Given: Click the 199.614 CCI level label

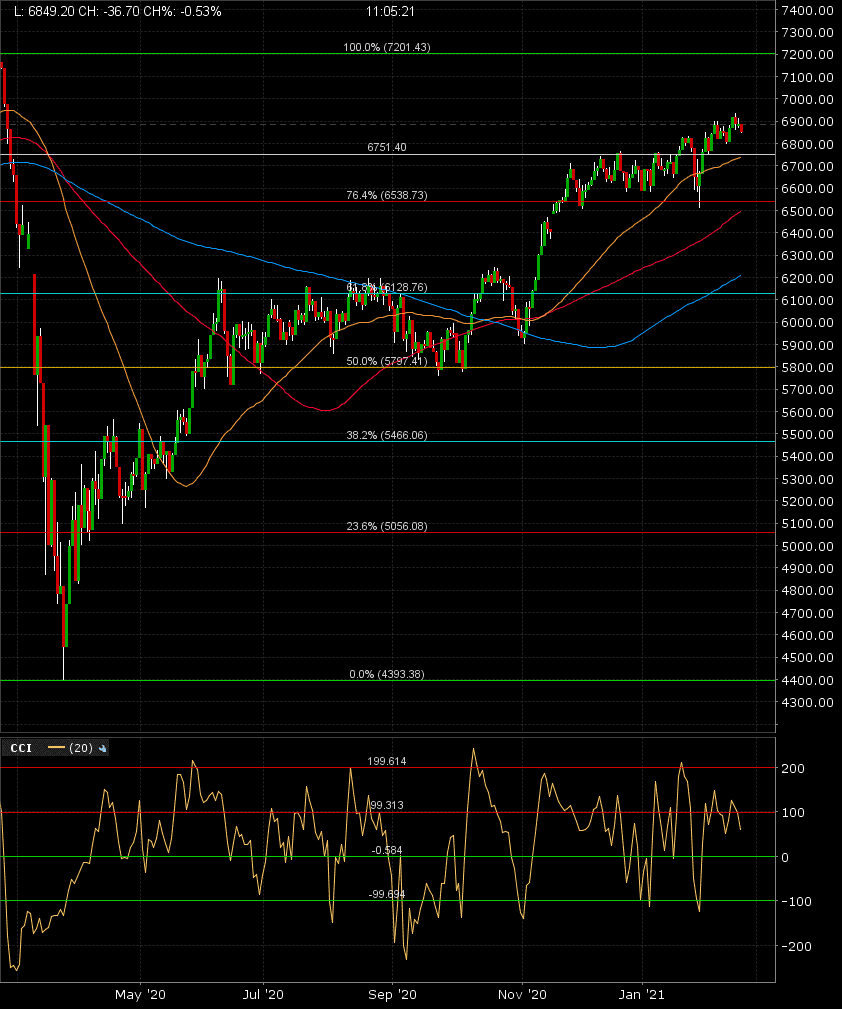Looking at the screenshot, I should [x=386, y=761].
